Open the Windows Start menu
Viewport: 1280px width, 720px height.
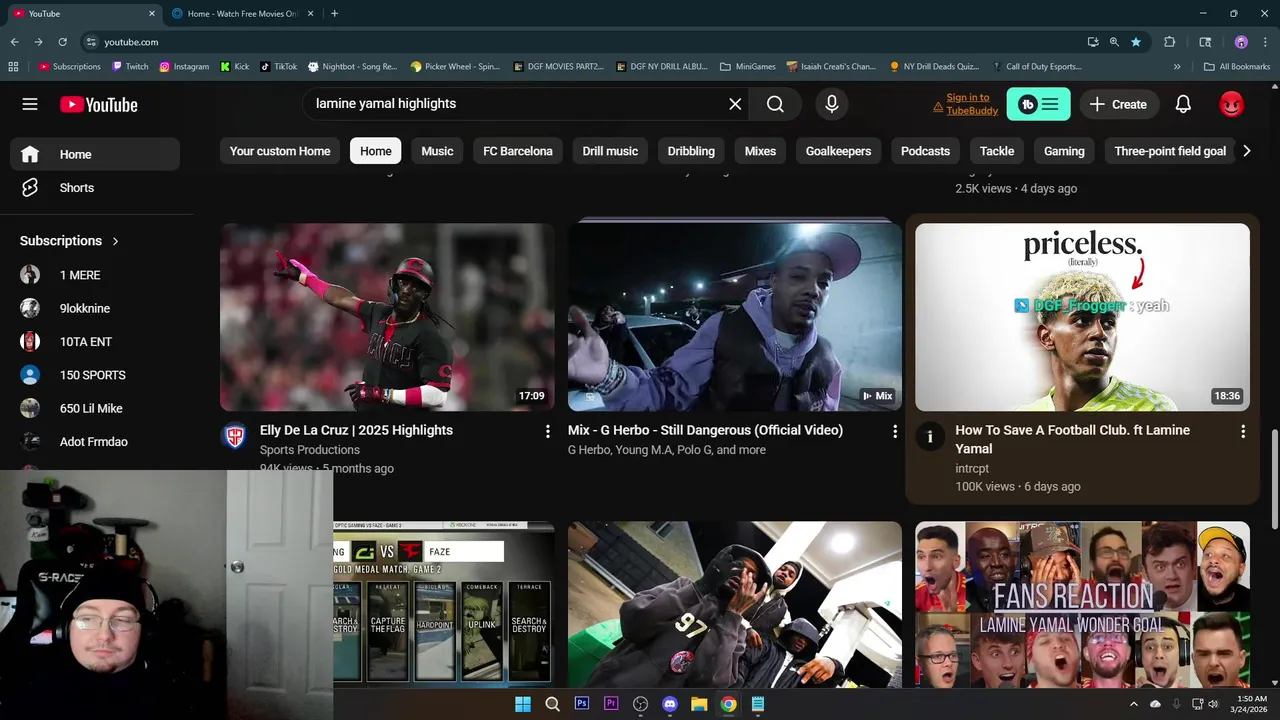click(x=523, y=704)
